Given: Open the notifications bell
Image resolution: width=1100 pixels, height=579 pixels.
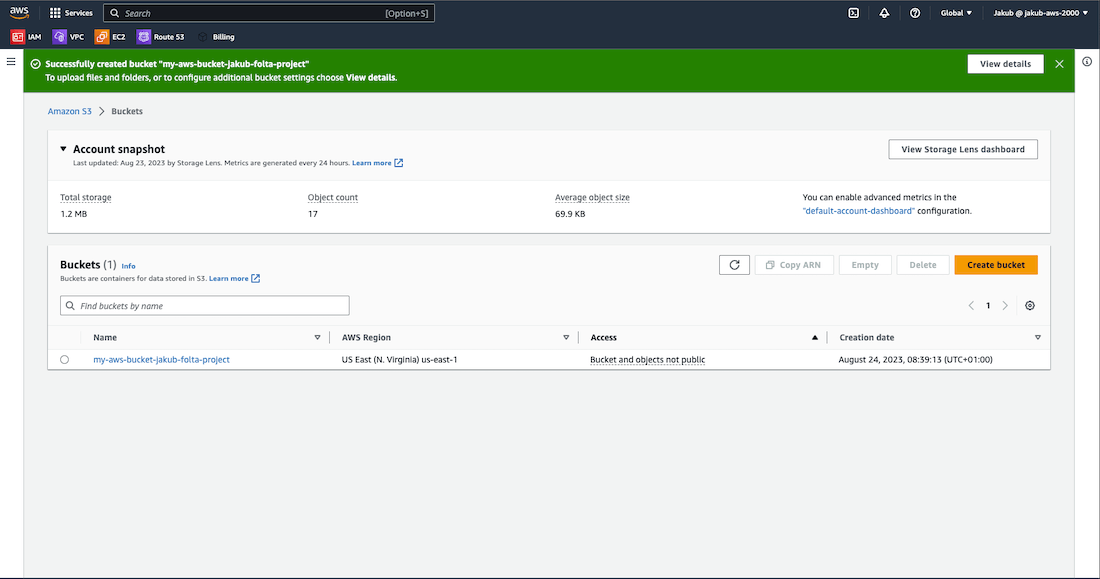Looking at the screenshot, I should click(884, 13).
